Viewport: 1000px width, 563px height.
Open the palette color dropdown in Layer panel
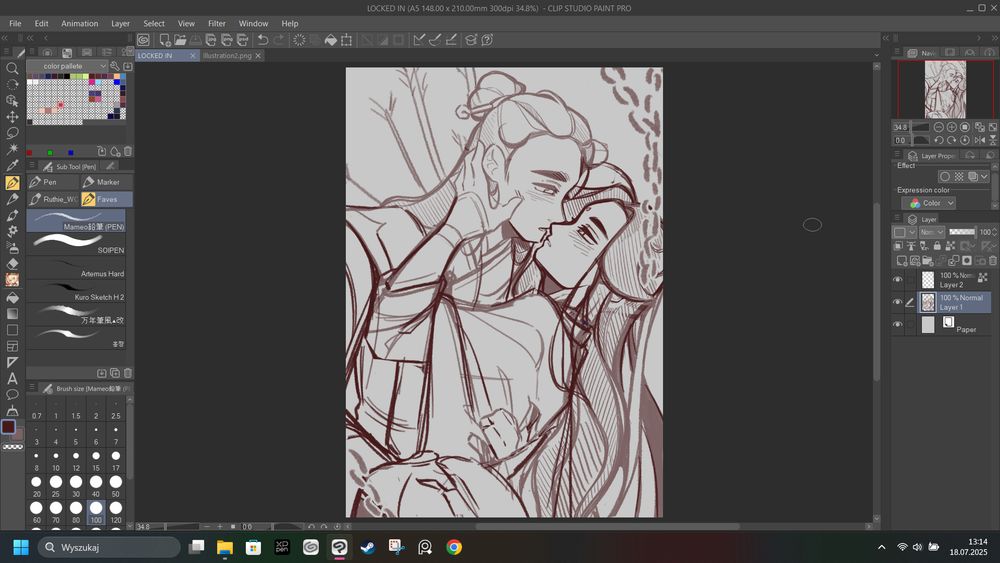click(904, 232)
